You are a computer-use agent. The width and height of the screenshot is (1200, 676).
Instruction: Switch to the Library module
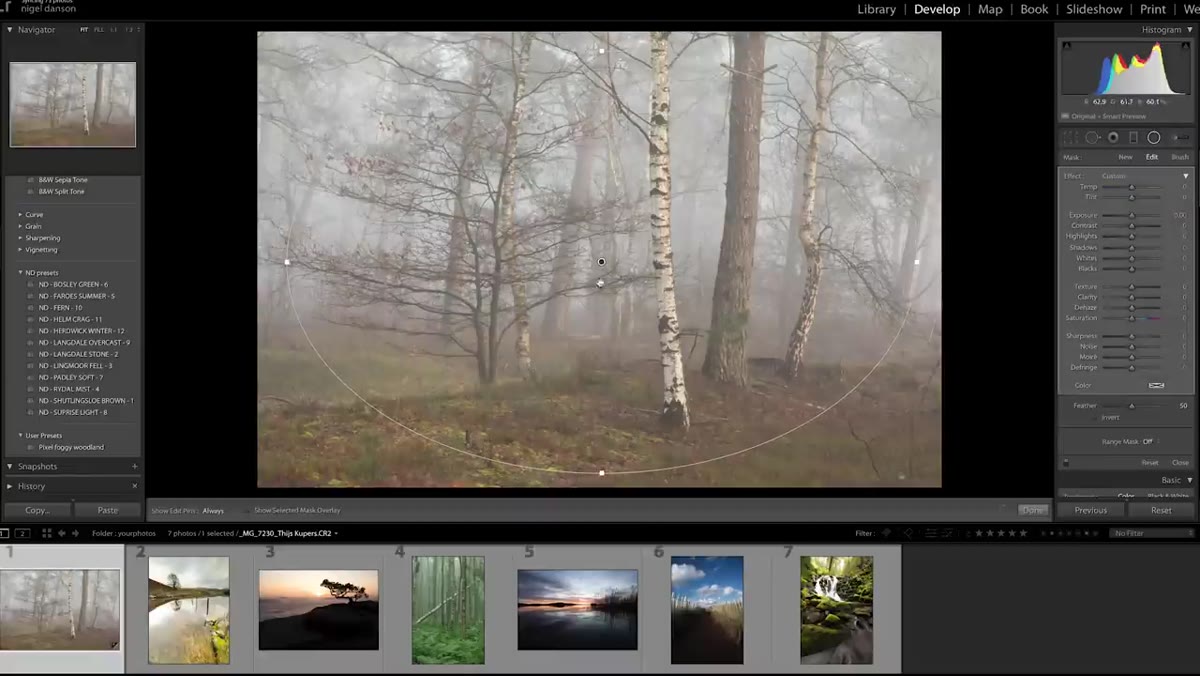[x=876, y=9]
